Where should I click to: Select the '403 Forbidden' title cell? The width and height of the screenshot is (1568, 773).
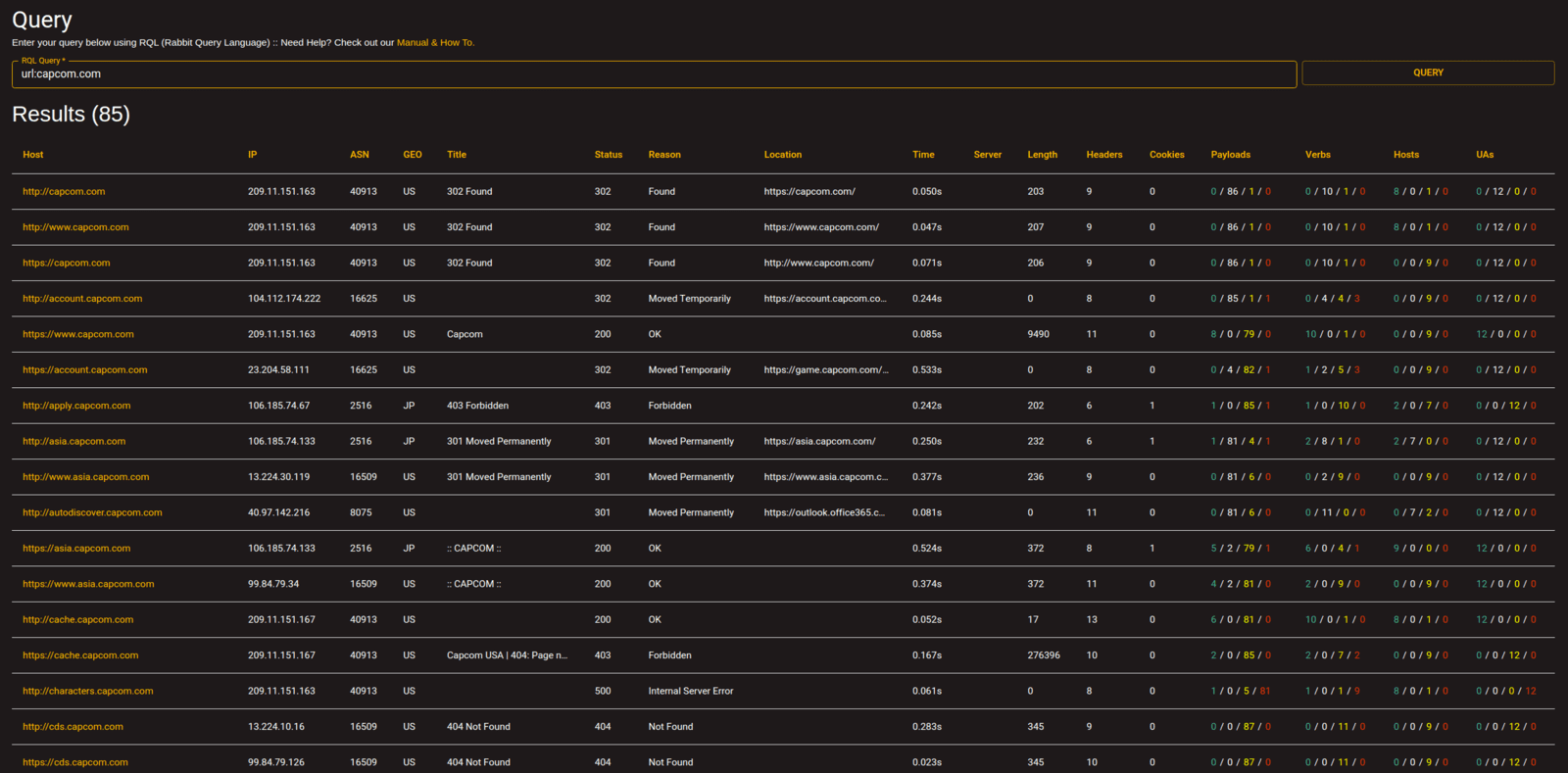(477, 406)
